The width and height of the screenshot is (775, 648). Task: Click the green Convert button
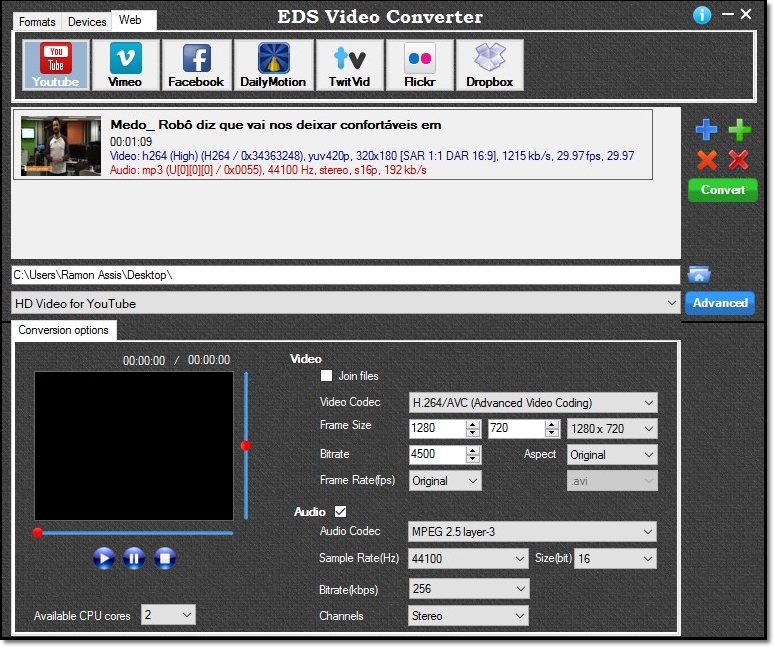point(723,190)
